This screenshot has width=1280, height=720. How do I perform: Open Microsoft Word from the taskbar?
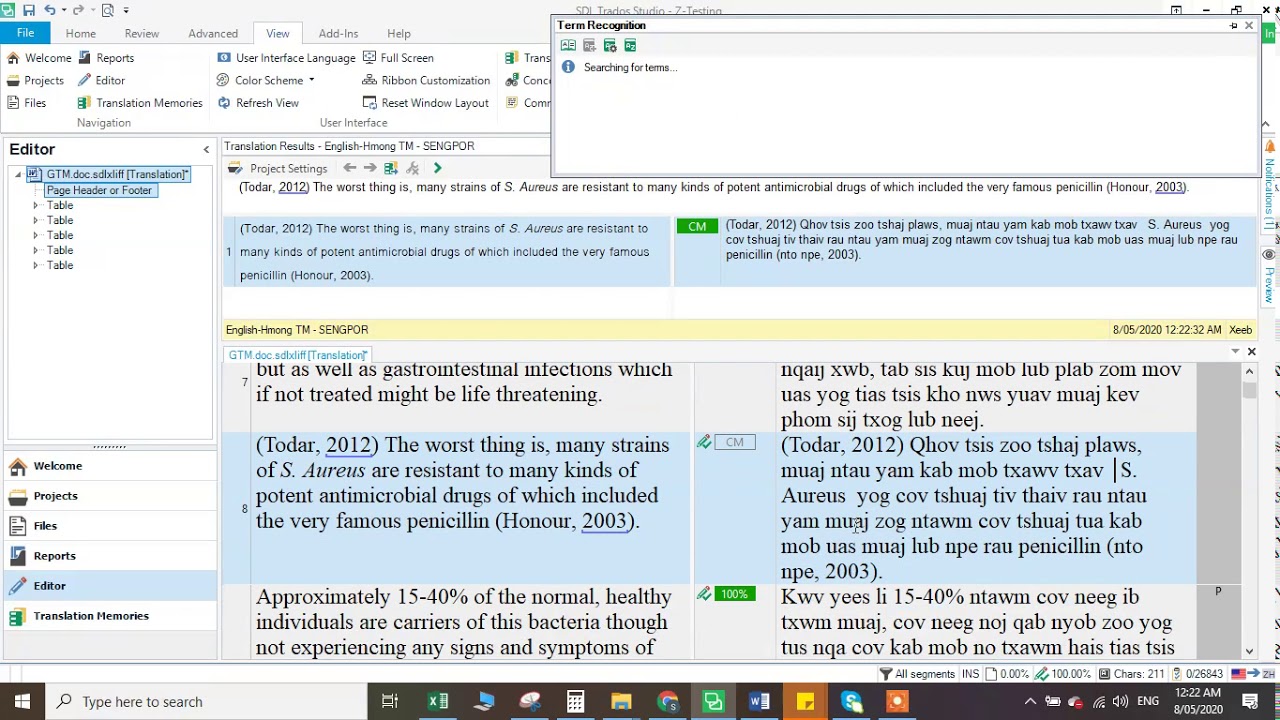[x=759, y=702]
